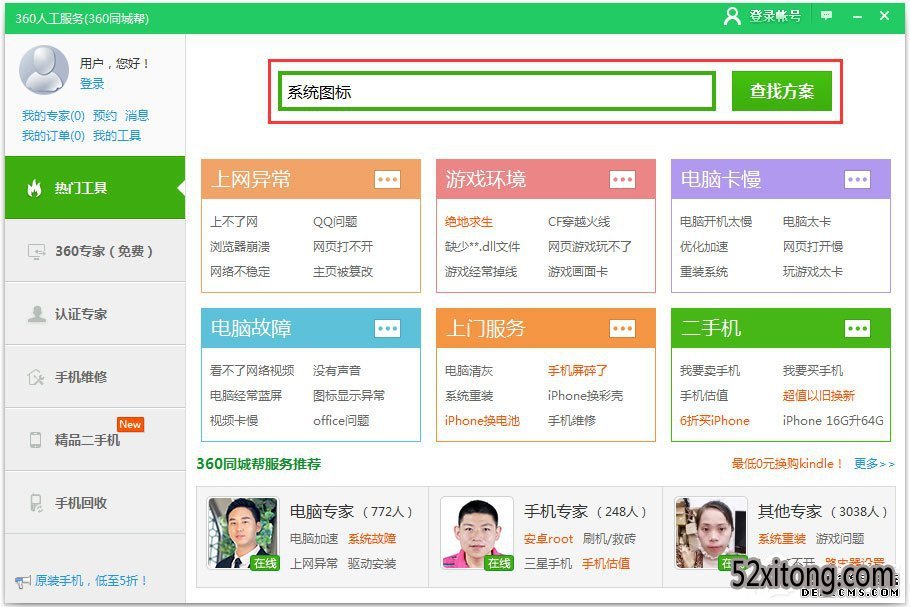
Task: Click the 其他专家 photo thumbnail
Action: pos(711,533)
